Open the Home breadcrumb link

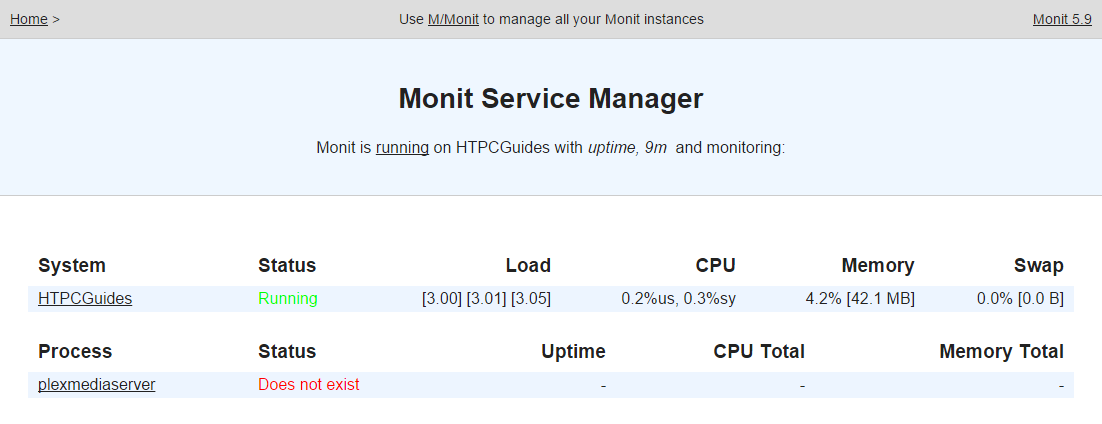click(28, 19)
